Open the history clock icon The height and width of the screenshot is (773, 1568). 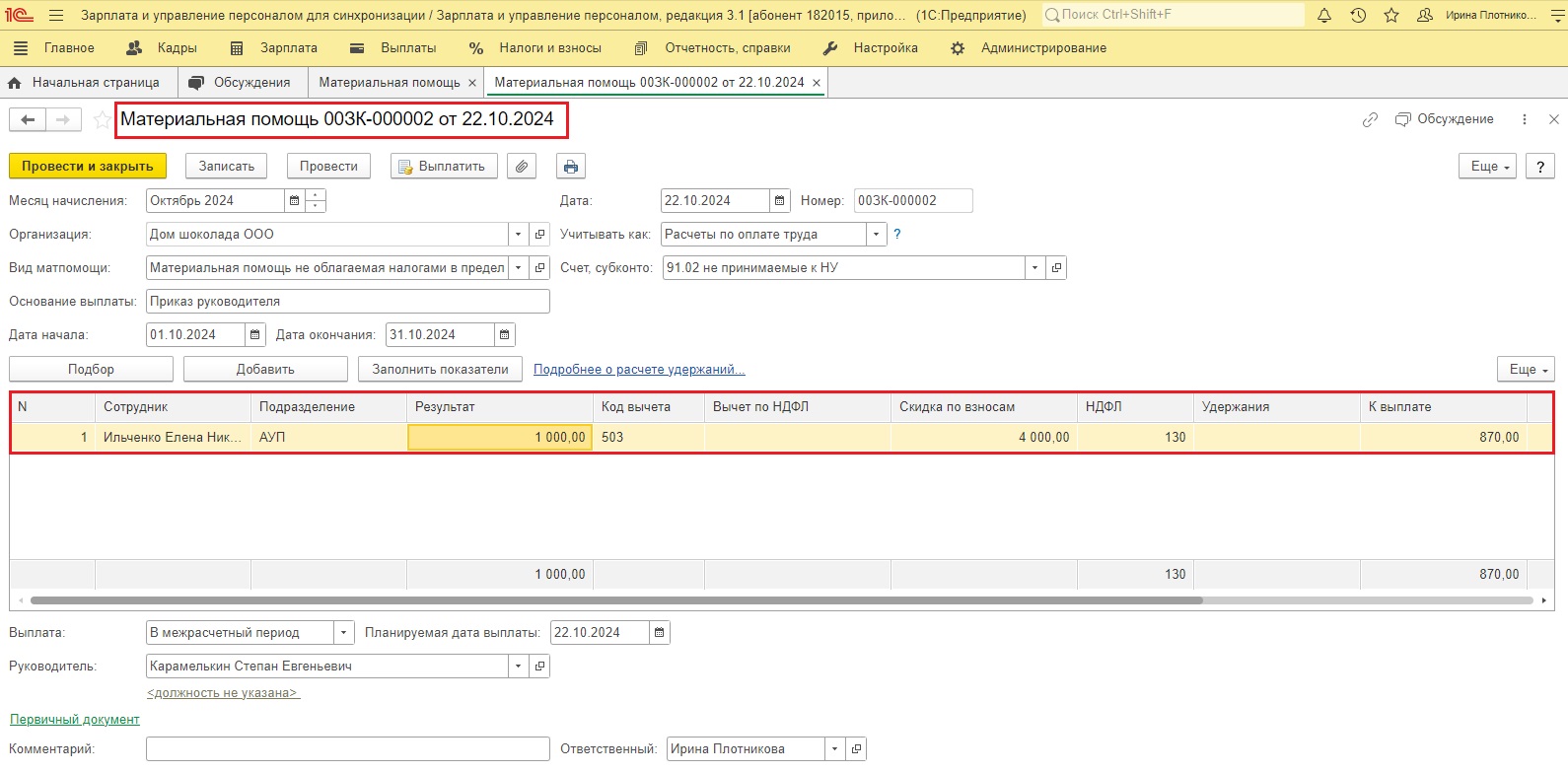[1358, 15]
